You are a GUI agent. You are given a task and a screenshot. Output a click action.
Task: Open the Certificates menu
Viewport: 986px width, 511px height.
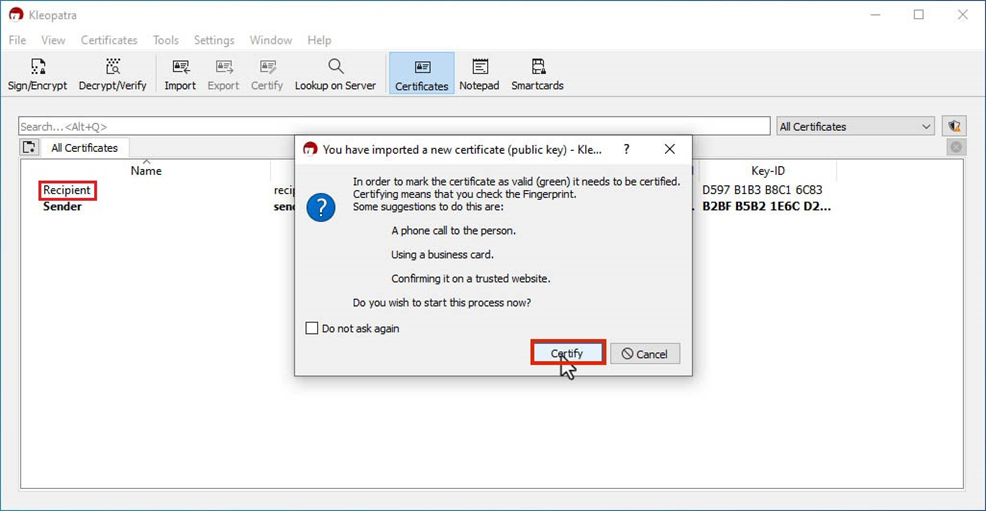(109, 40)
